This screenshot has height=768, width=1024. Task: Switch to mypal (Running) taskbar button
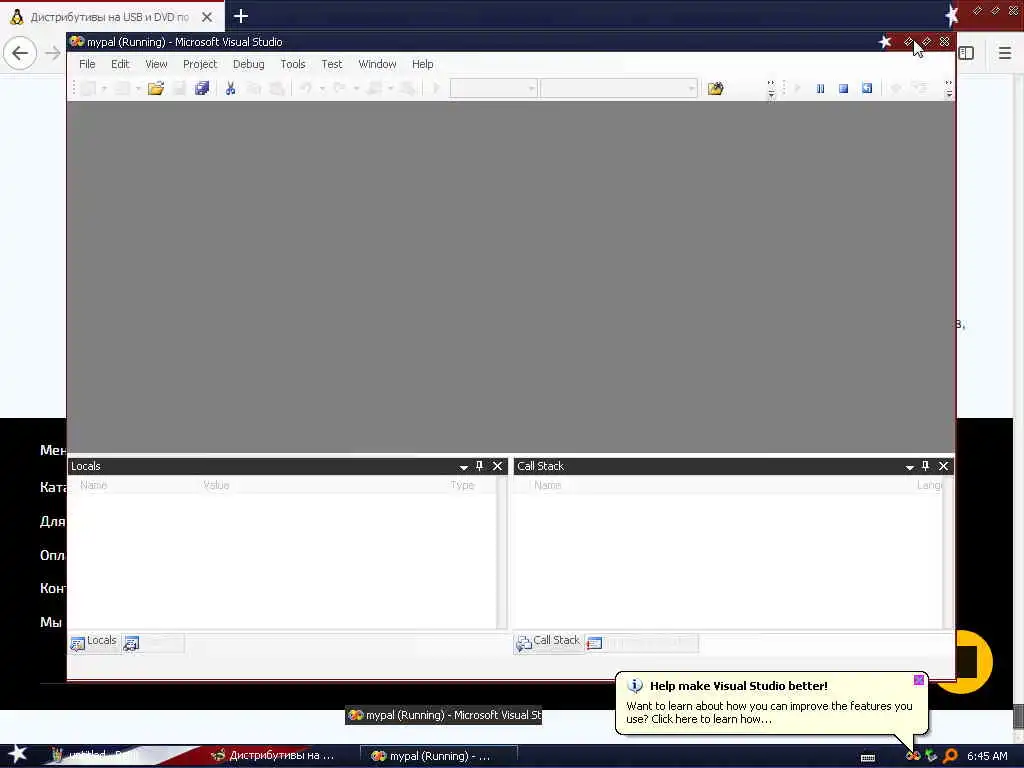pos(439,756)
